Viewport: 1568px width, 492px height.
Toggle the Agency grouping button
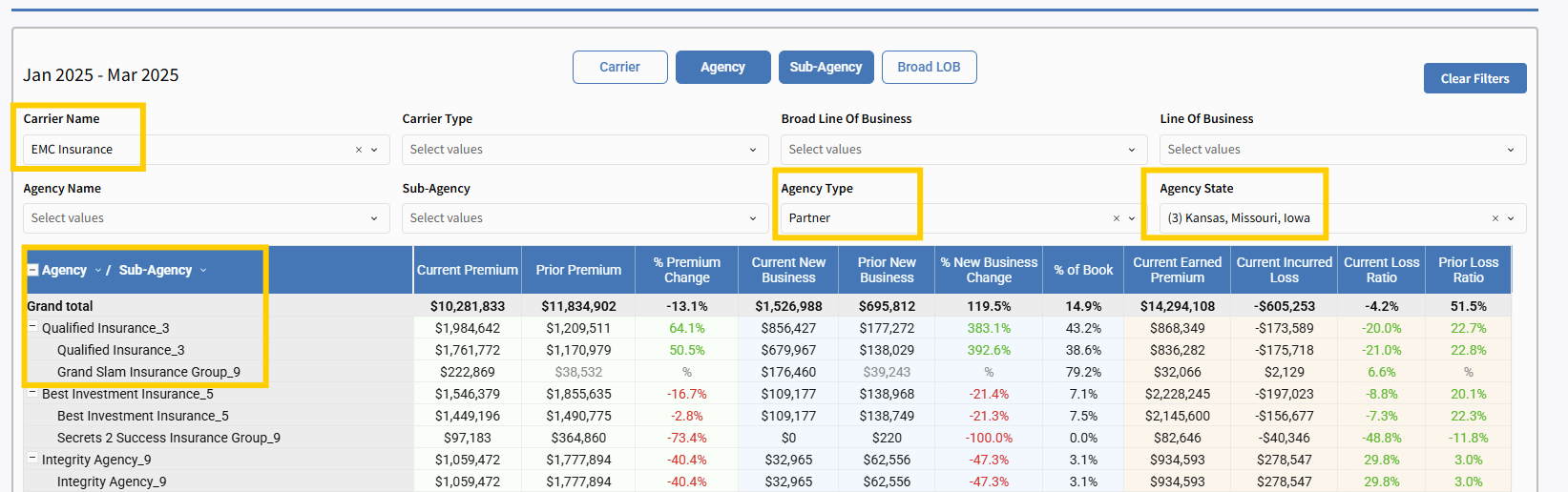tap(722, 67)
